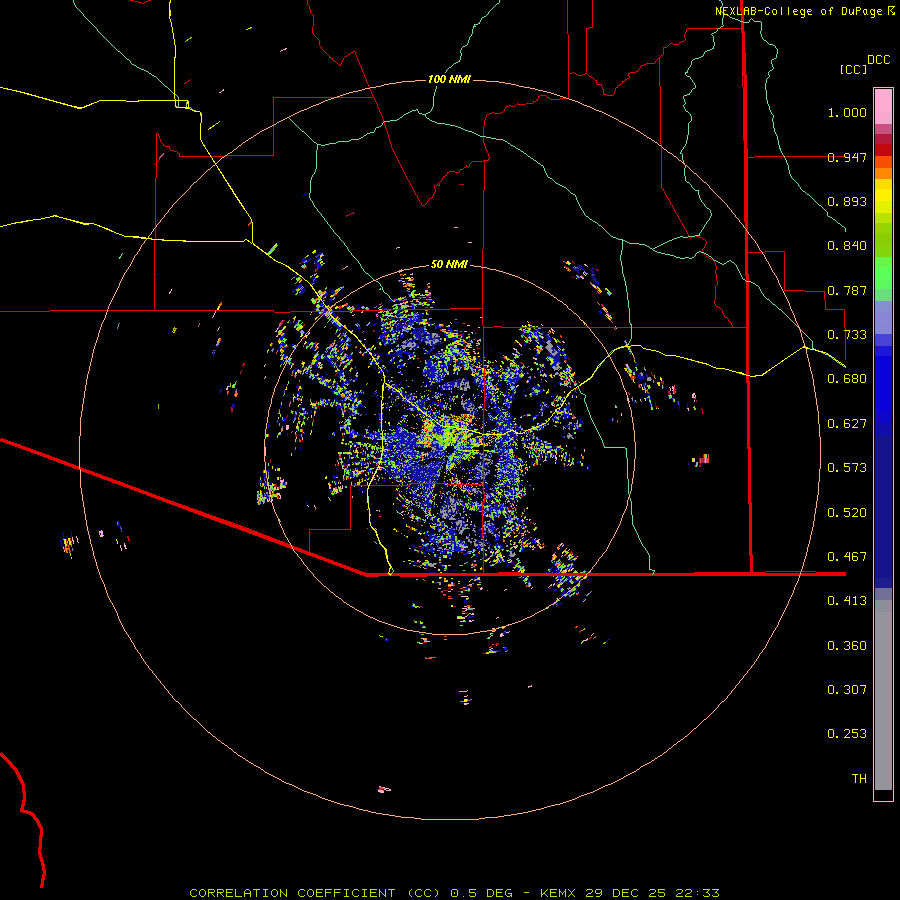Click the 0.467 scale value
This screenshot has width=900, height=900.
(x=847, y=557)
